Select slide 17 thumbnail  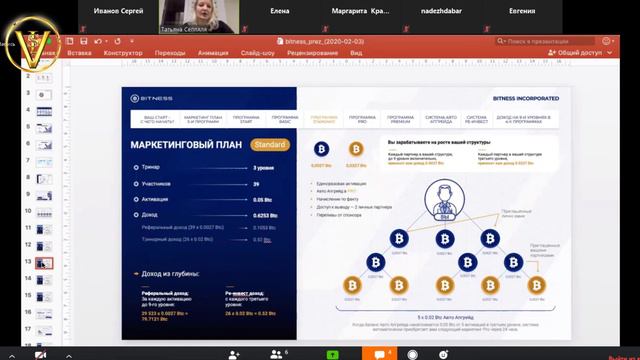44,331
